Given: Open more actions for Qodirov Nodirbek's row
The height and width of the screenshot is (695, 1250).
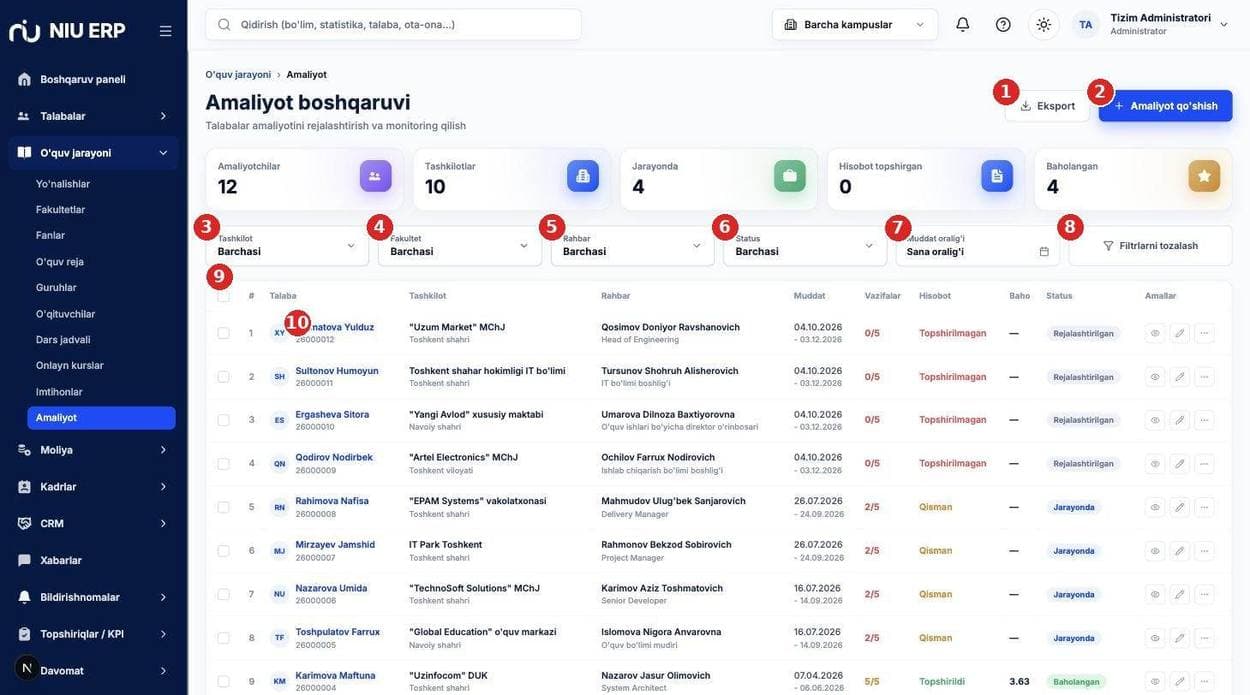Looking at the screenshot, I should 1204,464.
